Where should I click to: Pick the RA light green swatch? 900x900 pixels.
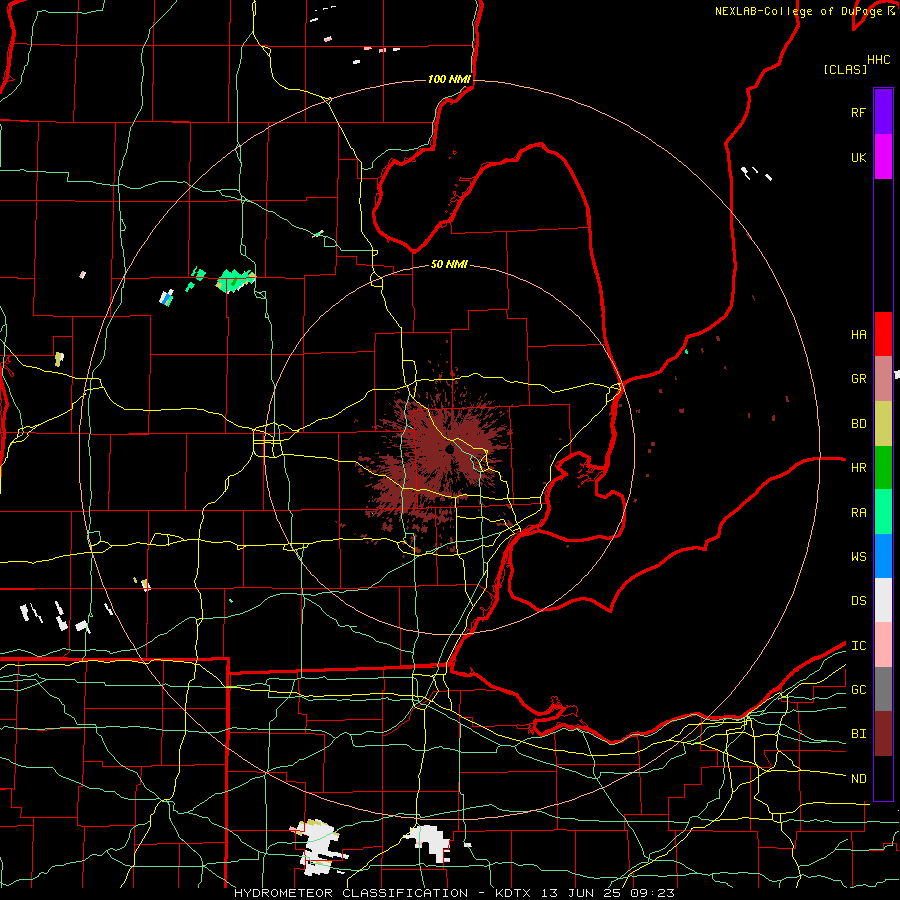coord(883,512)
